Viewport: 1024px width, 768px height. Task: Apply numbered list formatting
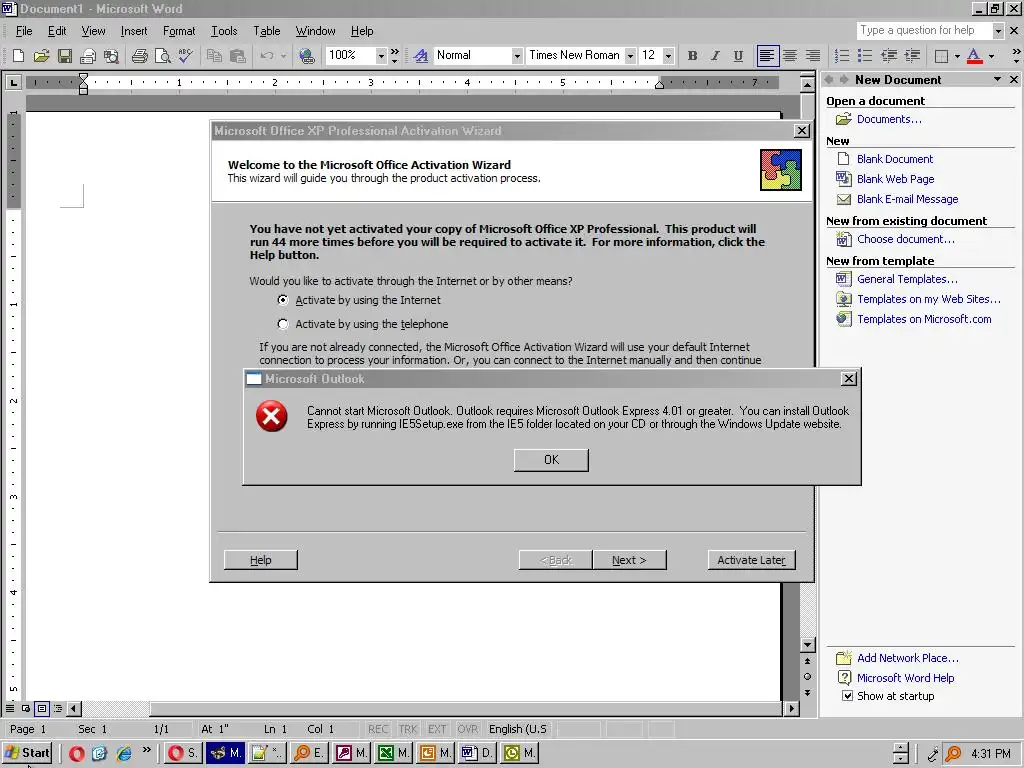pos(842,56)
